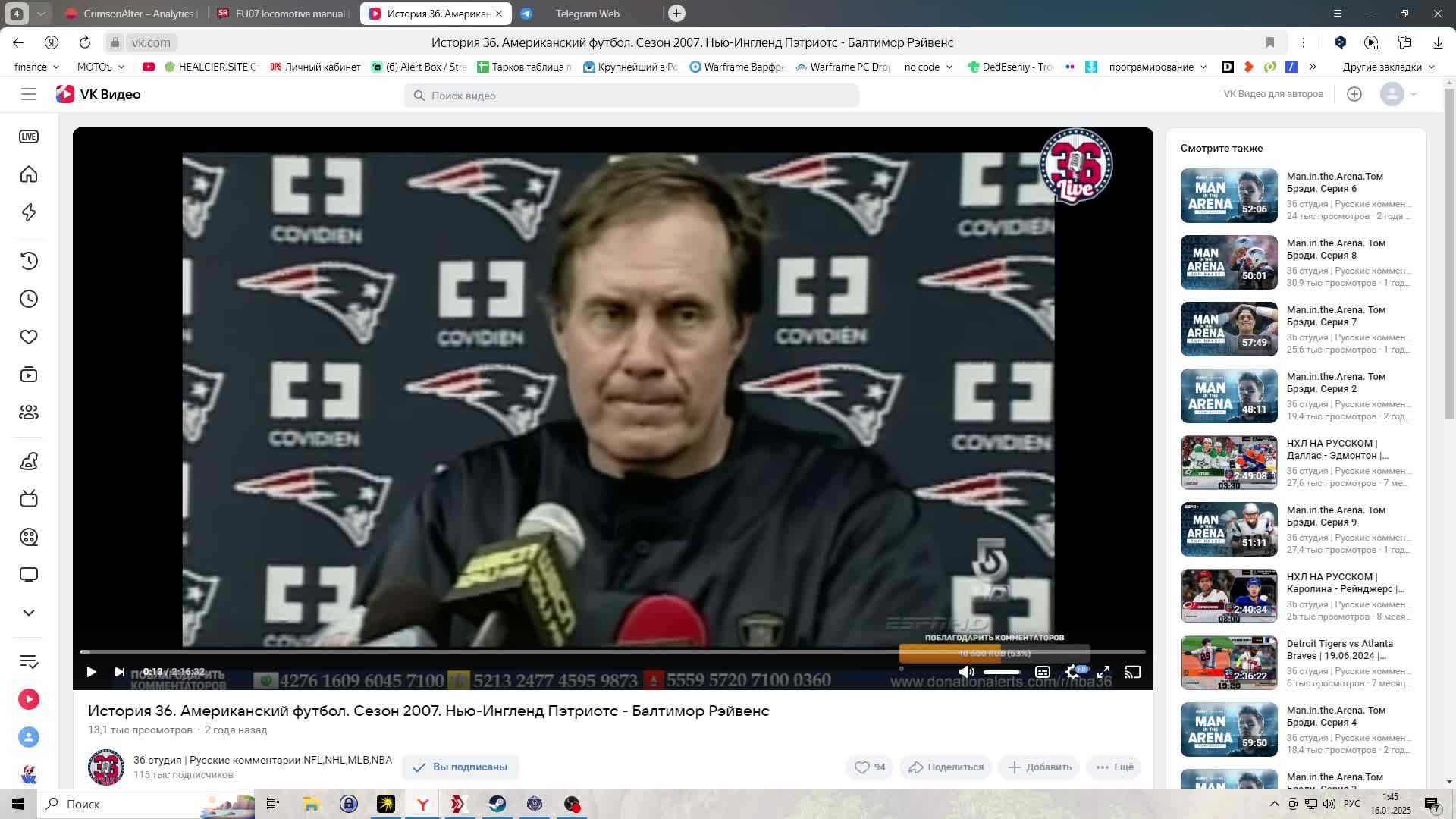
Task: Open the Trending lightning icon in sidebar
Action: pos(29,212)
